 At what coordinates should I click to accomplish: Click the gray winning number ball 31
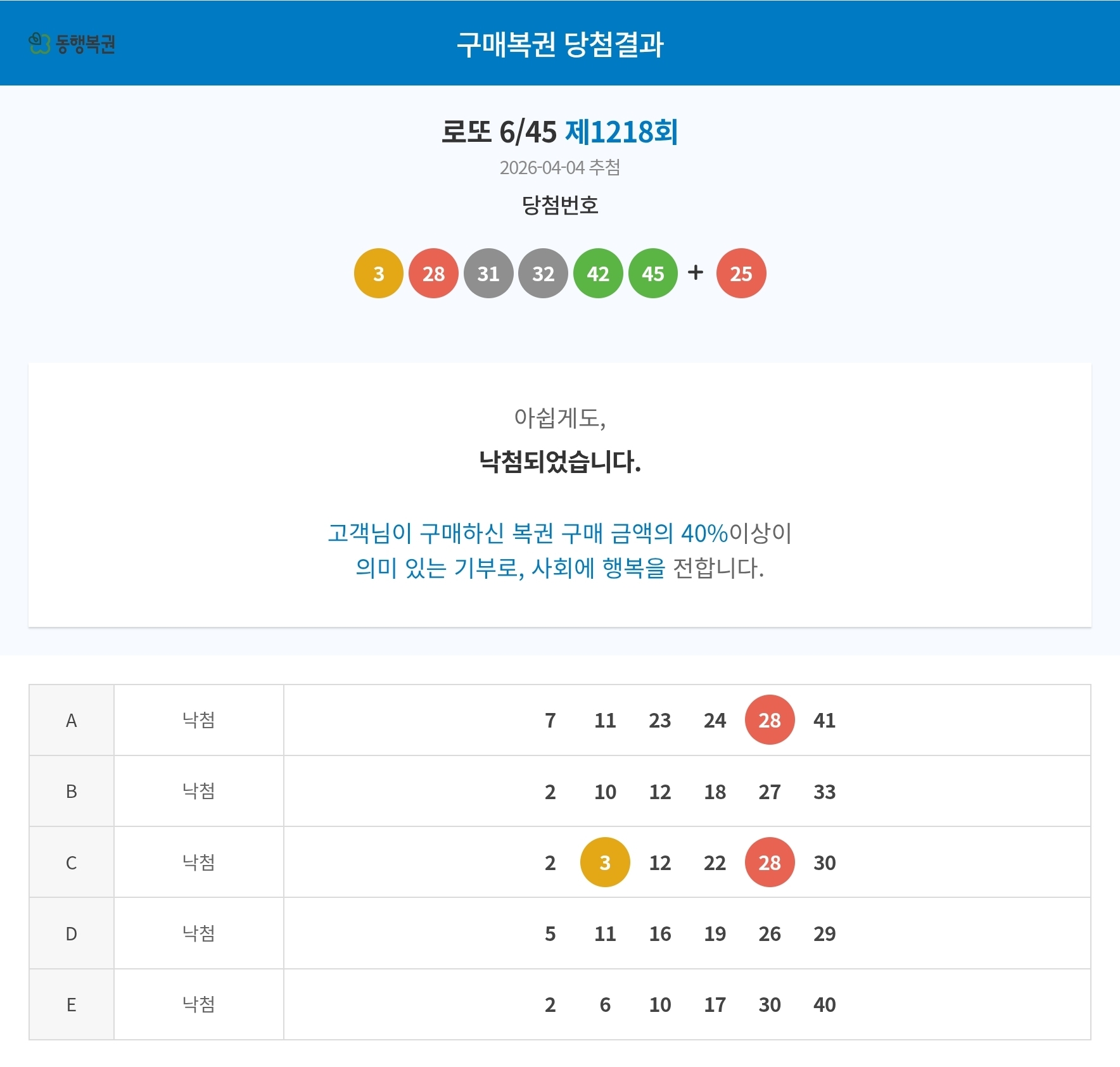488,274
